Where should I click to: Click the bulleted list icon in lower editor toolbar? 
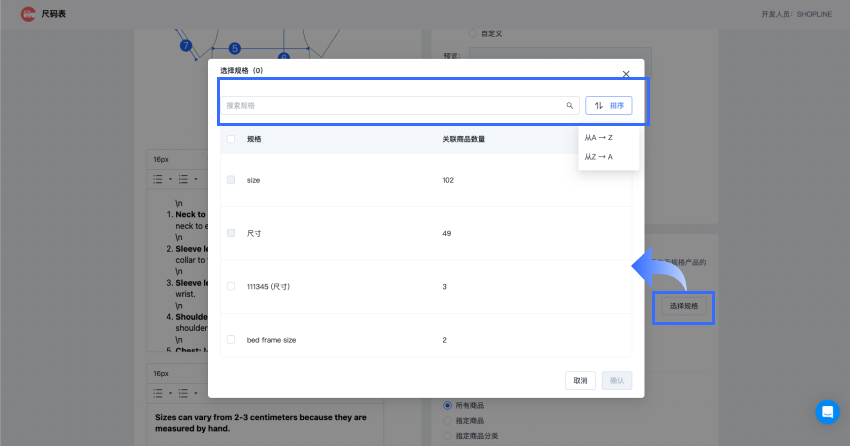click(x=158, y=393)
